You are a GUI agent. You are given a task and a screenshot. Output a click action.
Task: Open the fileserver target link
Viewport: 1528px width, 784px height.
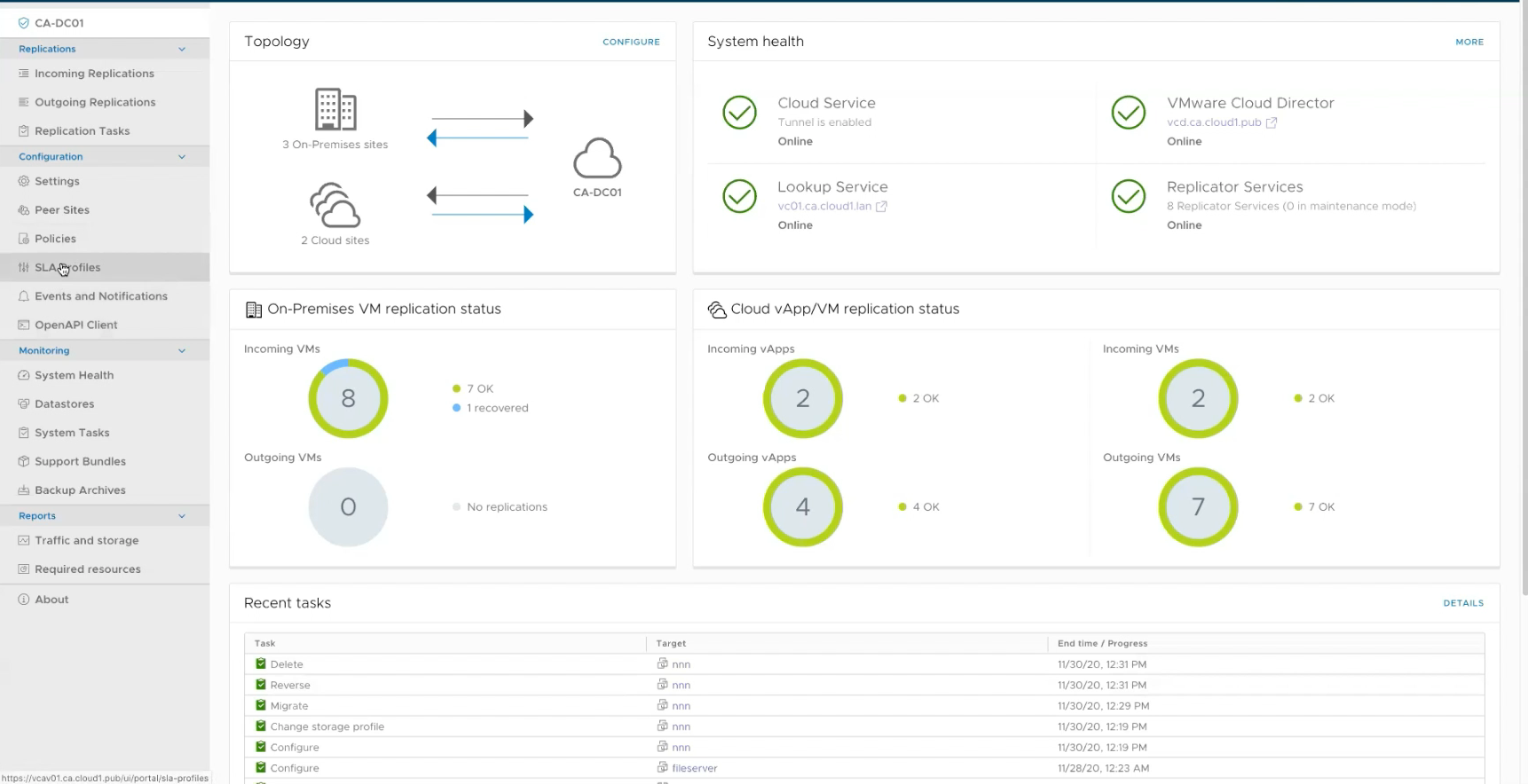click(695, 768)
